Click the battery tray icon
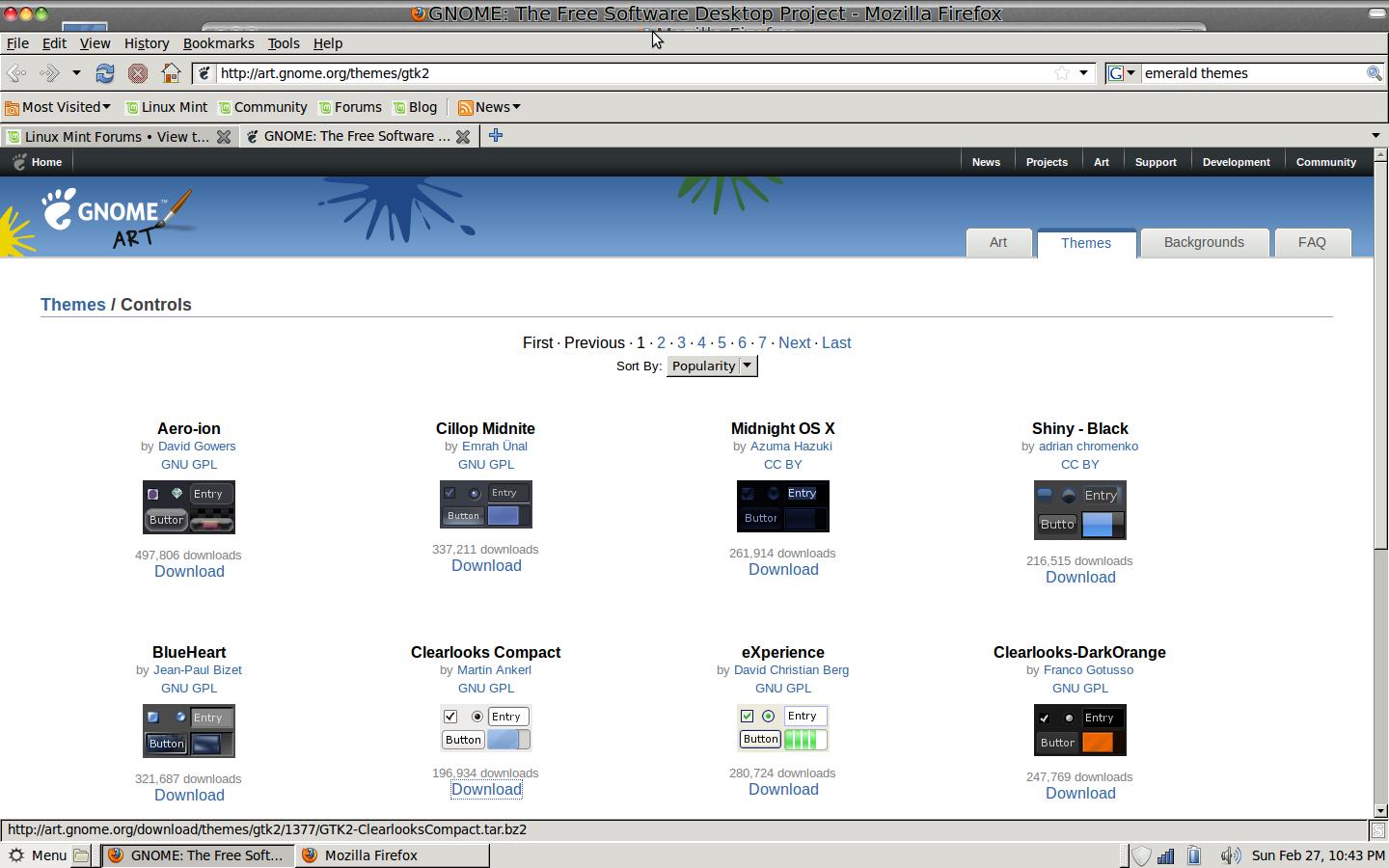Screen dimensions: 1389x868 pos(1194,855)
